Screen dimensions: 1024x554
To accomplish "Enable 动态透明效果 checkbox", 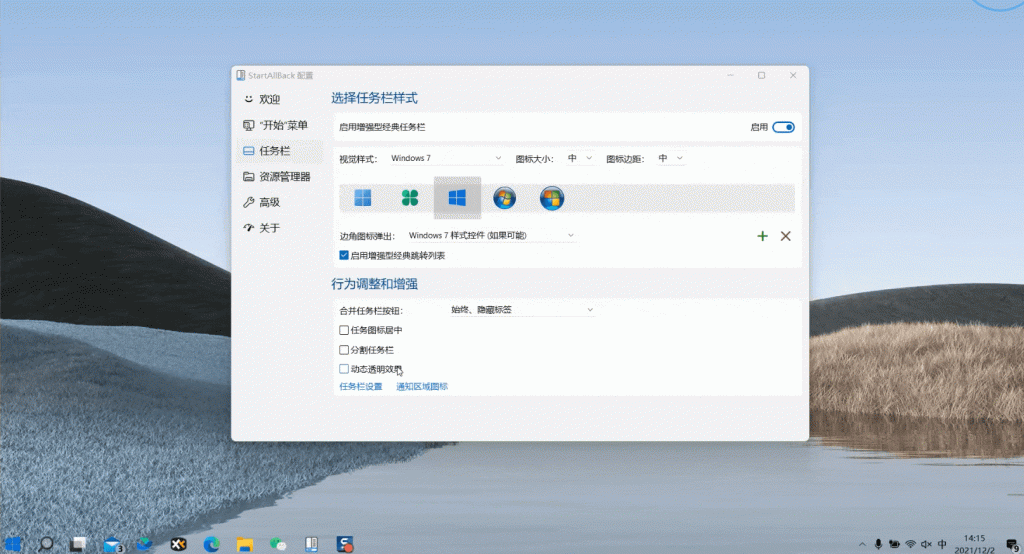I will [344, 369].
